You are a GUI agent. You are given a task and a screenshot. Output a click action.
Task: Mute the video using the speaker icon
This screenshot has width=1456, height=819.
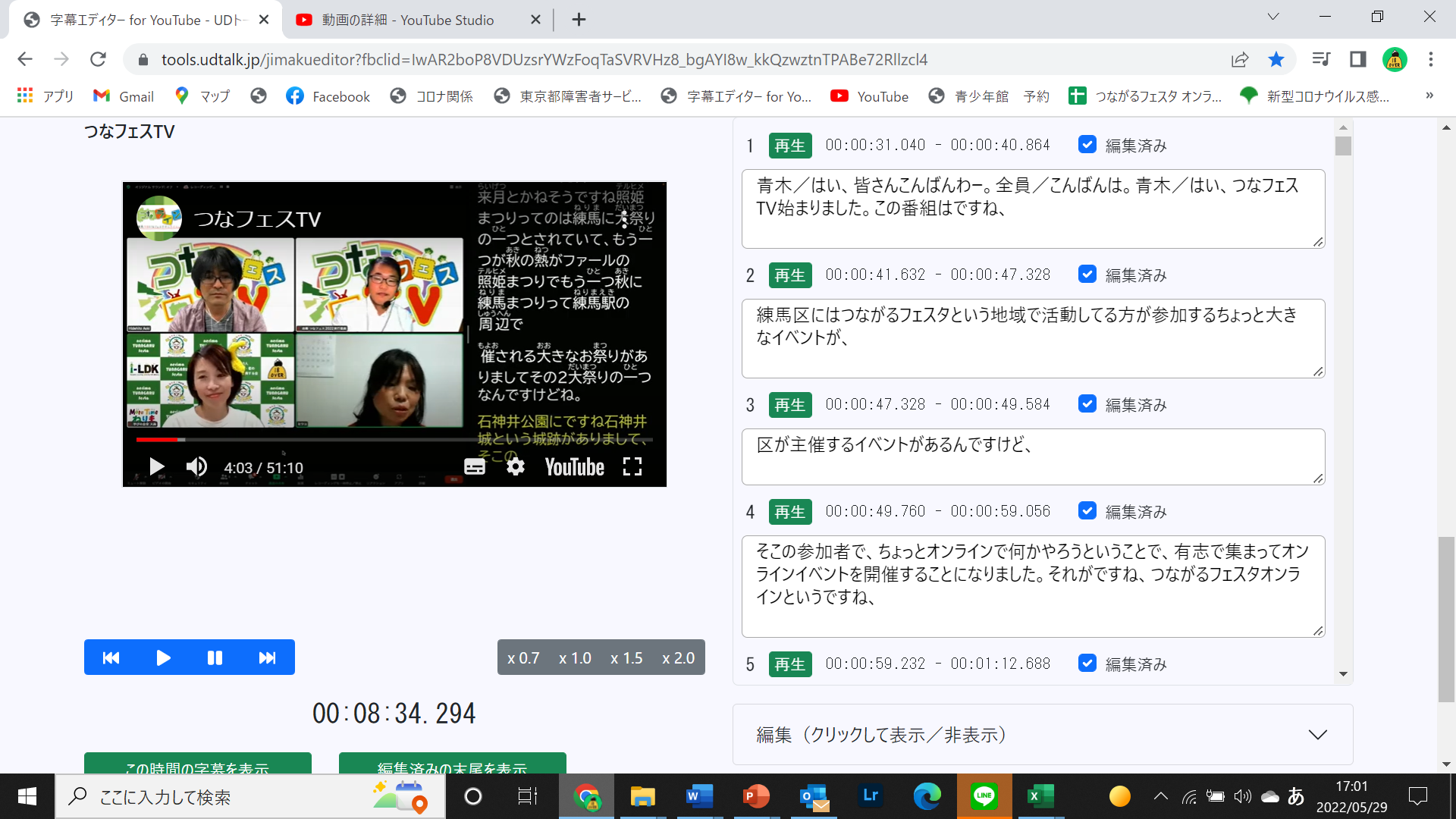196,467
